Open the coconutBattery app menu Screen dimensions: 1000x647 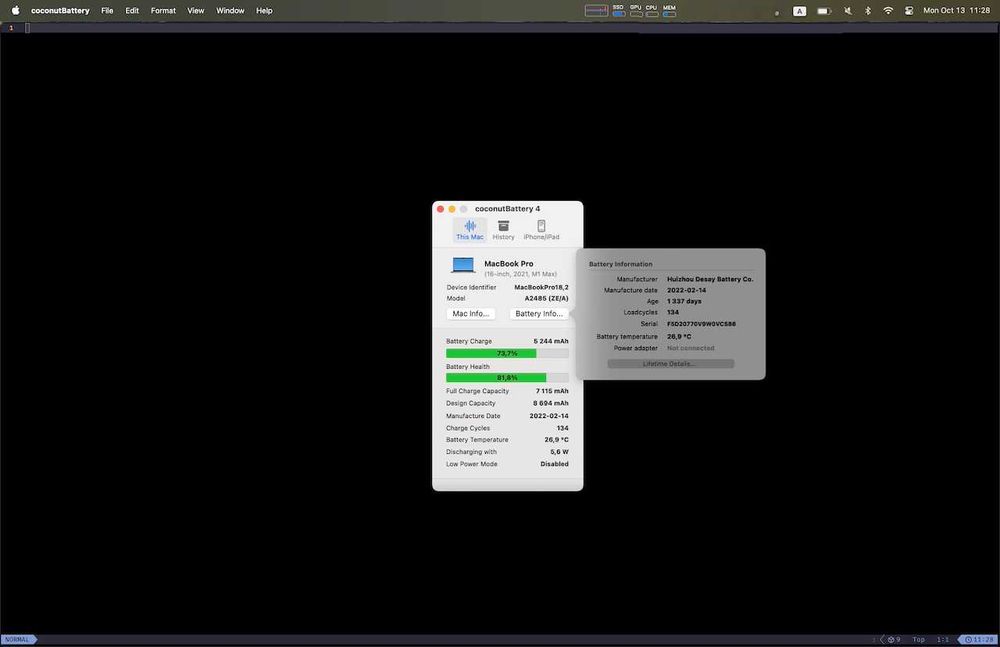click(x=60, y=10)
